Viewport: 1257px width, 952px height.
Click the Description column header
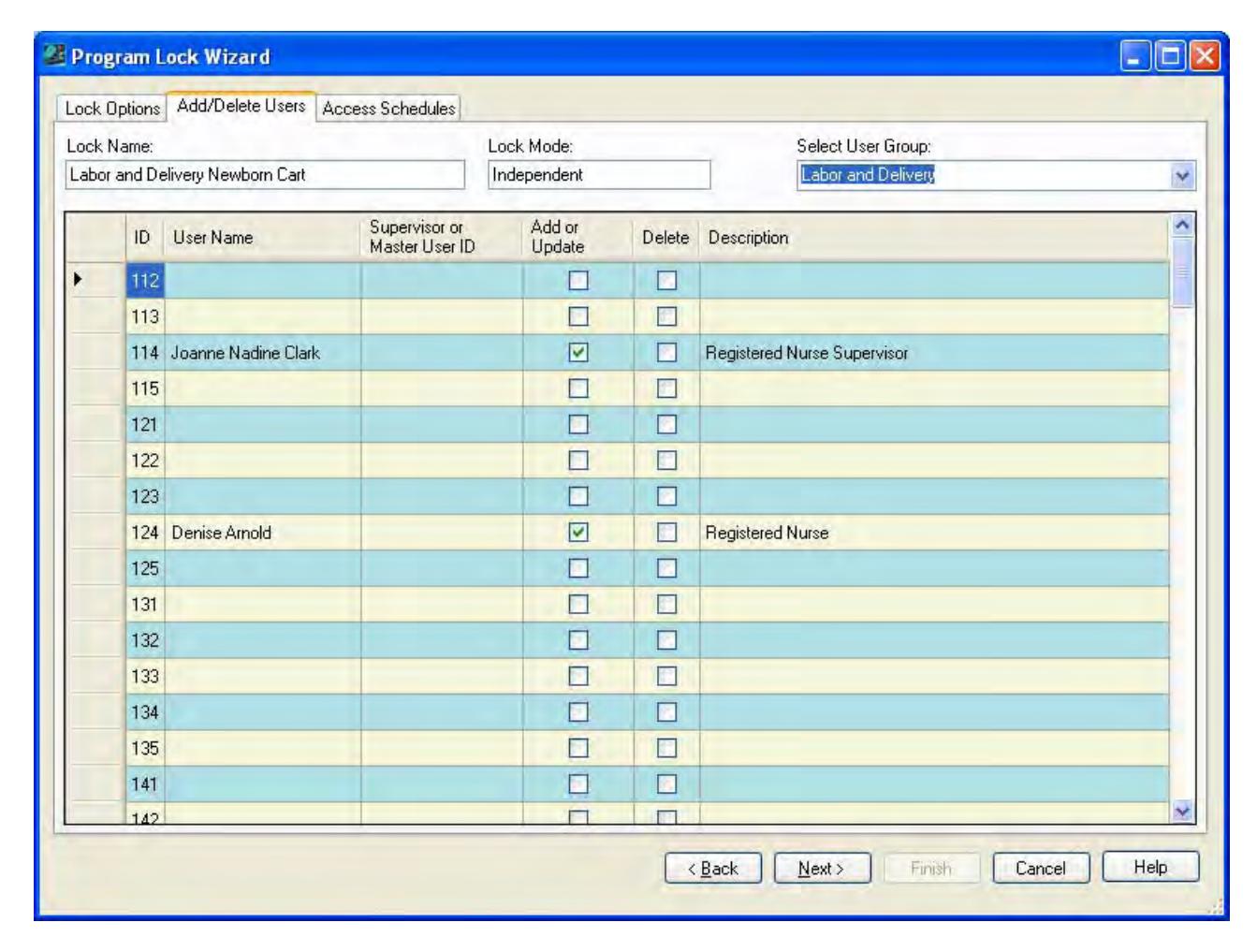pos(934,238)
